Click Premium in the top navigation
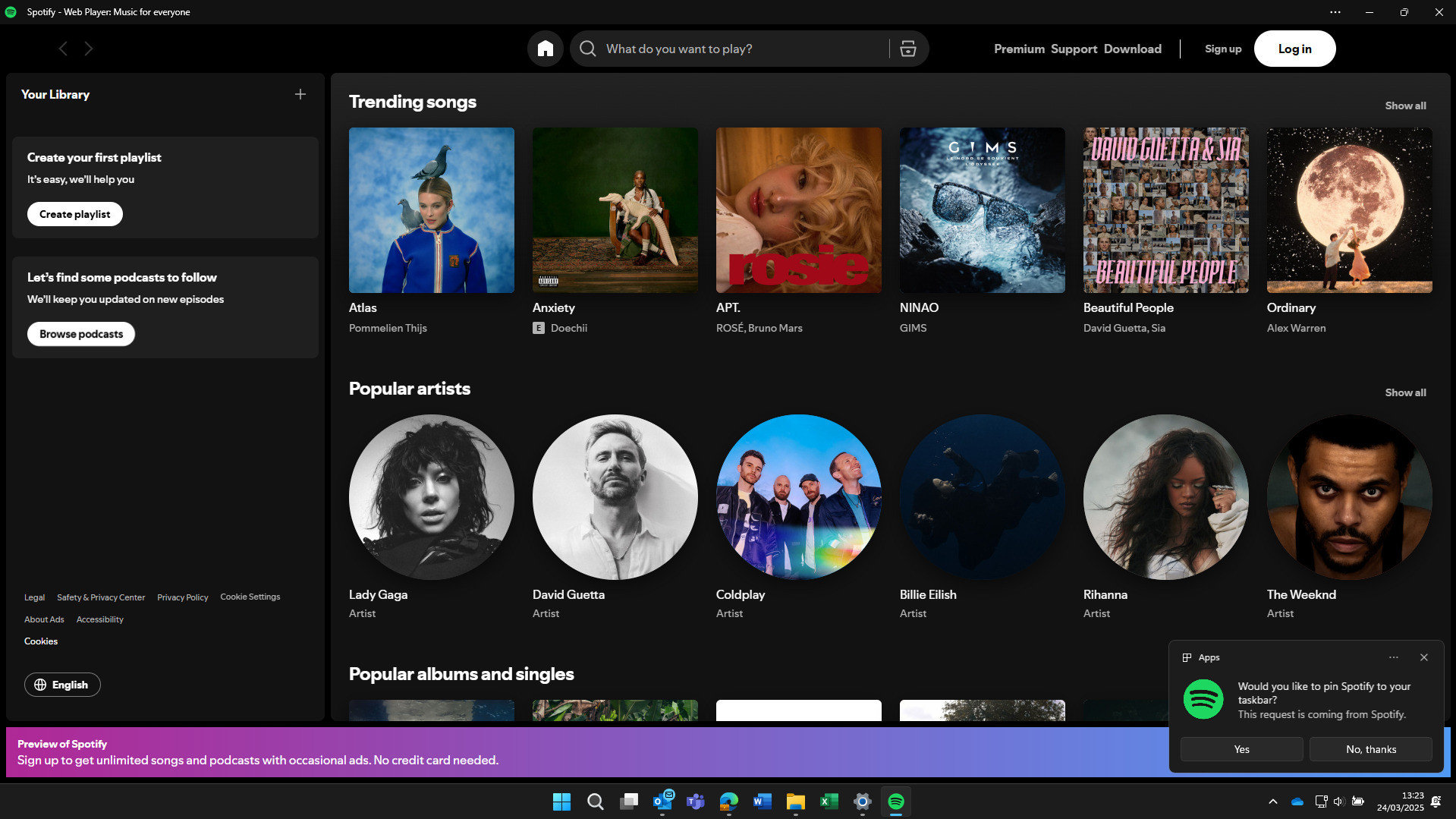The width and height of the screenshot is (1456, 819). click(1019, 49)
